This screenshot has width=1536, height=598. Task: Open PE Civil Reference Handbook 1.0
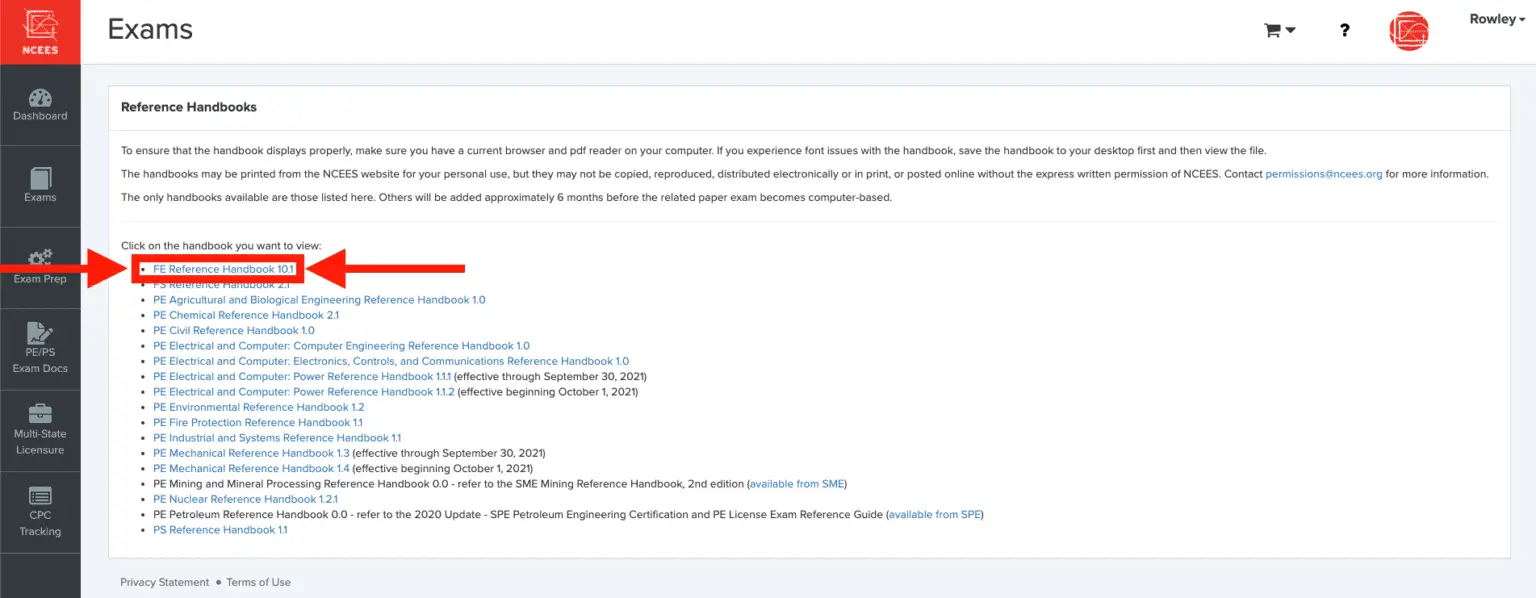pyautogui.click(x=233, y=330)
